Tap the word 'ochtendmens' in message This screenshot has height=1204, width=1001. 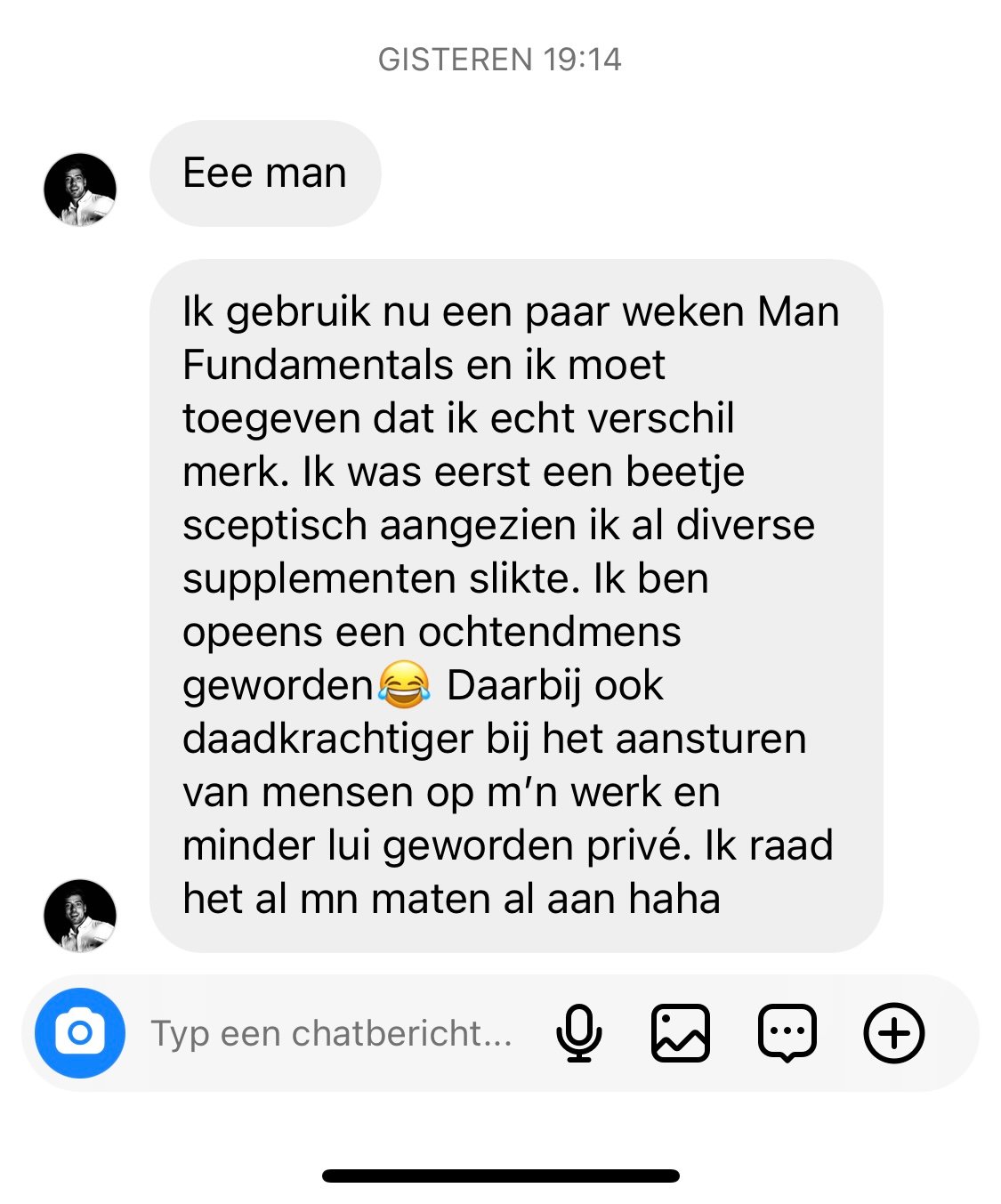(550, 632)
